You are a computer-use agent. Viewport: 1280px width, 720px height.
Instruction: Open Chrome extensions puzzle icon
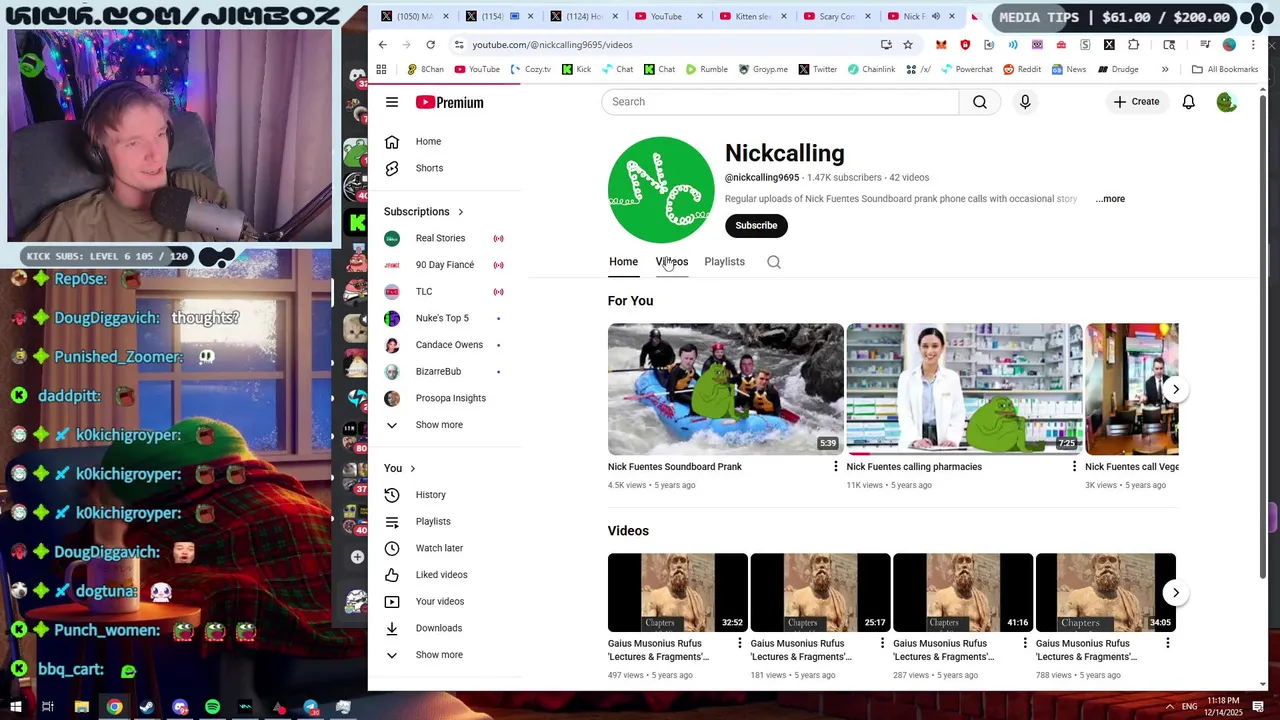1133,45
